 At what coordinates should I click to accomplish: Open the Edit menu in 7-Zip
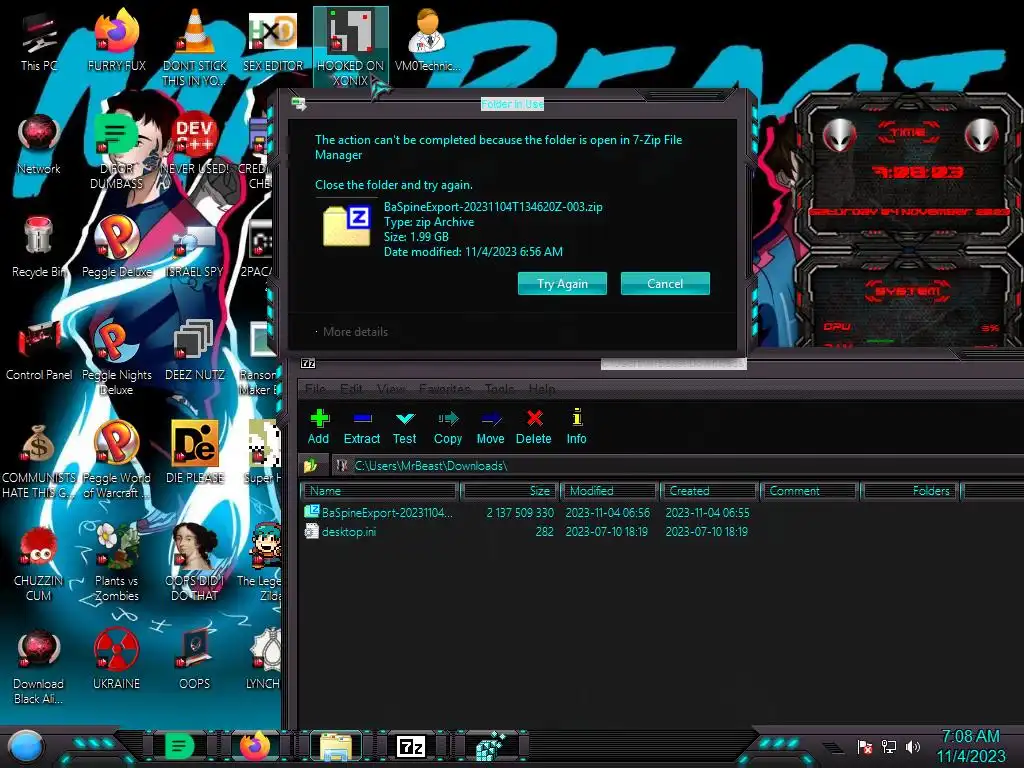tap(351, 389)
